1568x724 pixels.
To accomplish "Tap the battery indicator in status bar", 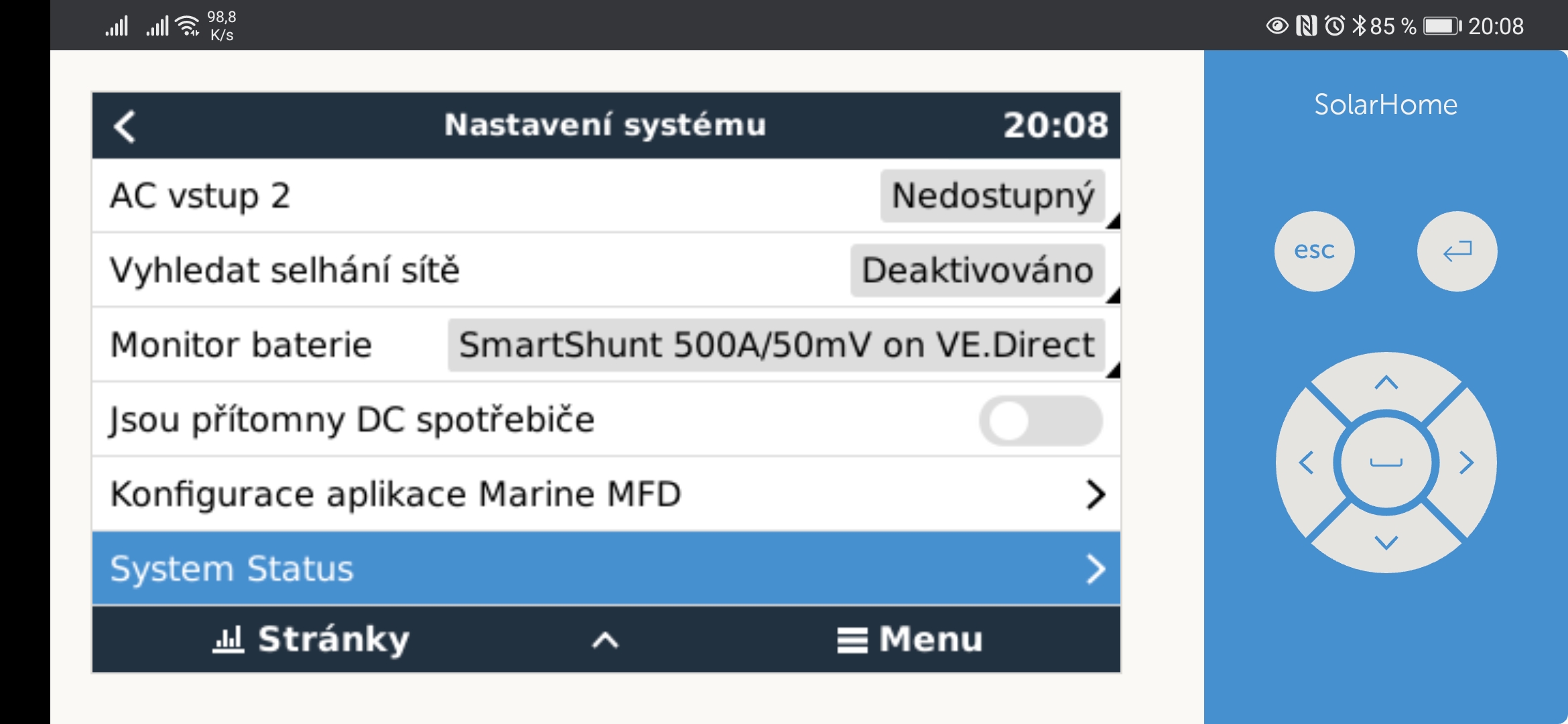I will click(1442, 26).
